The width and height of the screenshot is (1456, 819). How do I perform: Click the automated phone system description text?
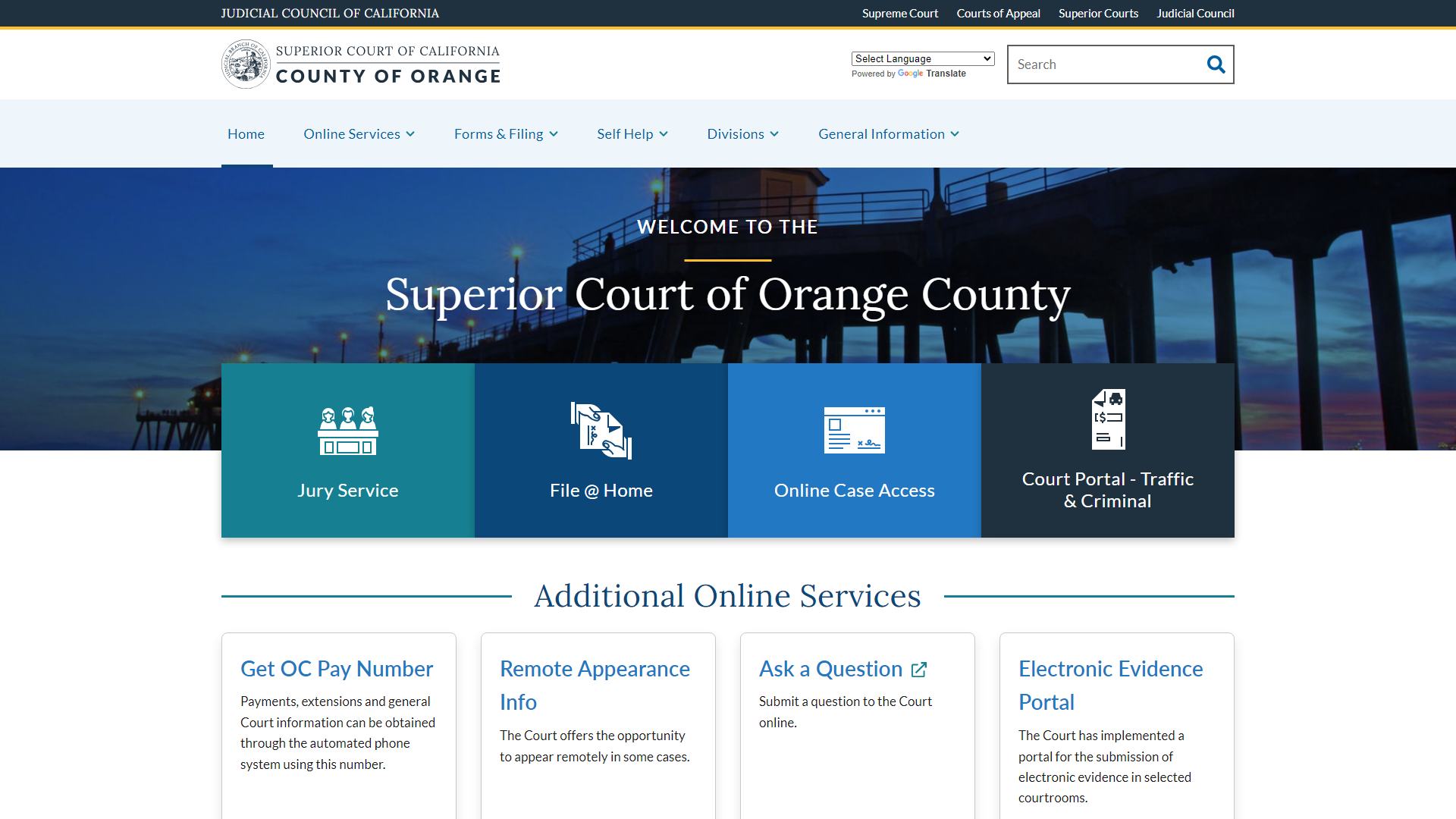[337, 733]
